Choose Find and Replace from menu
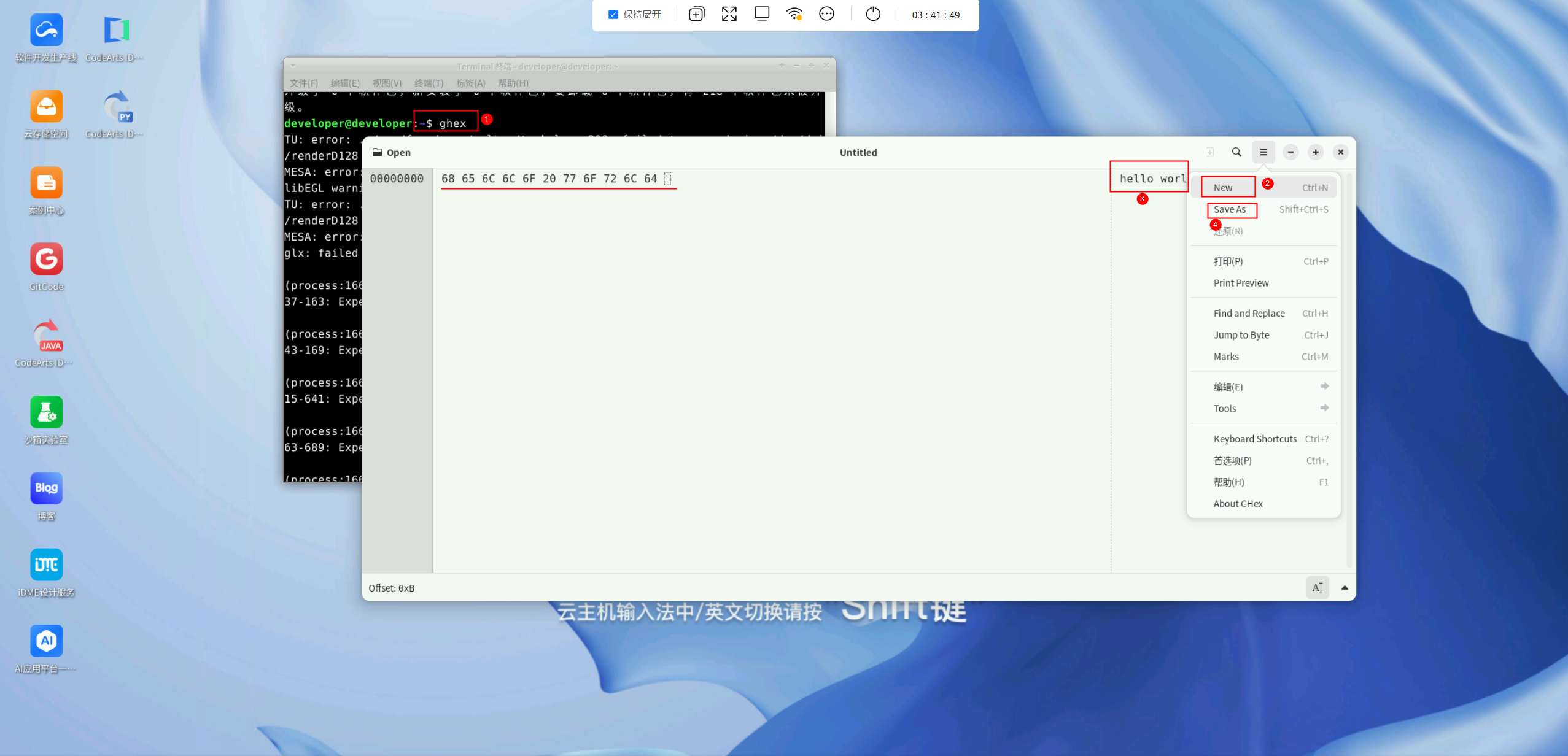The height and width of the screenshot is (756, 1568). click(1249, 313)
